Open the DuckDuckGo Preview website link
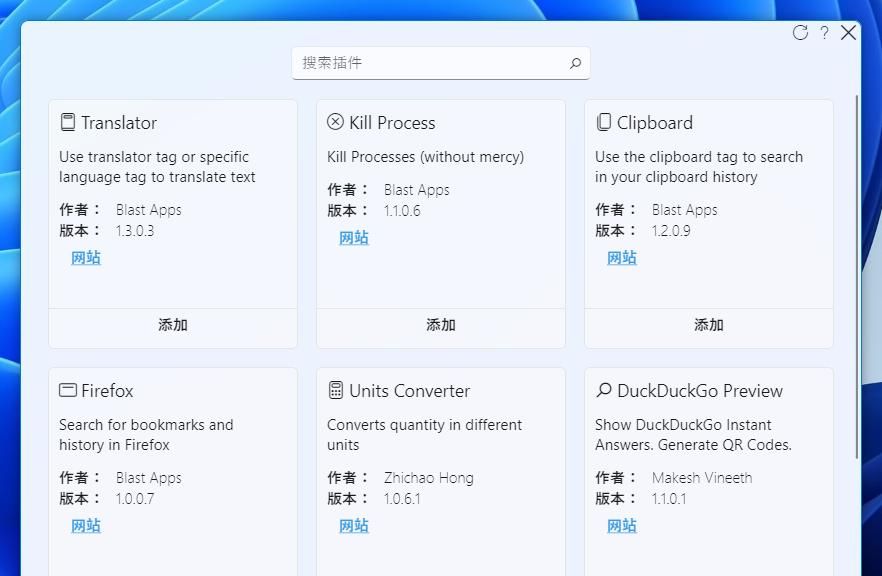The height and width of the screenshot is (576, 882). pos(621,525)
